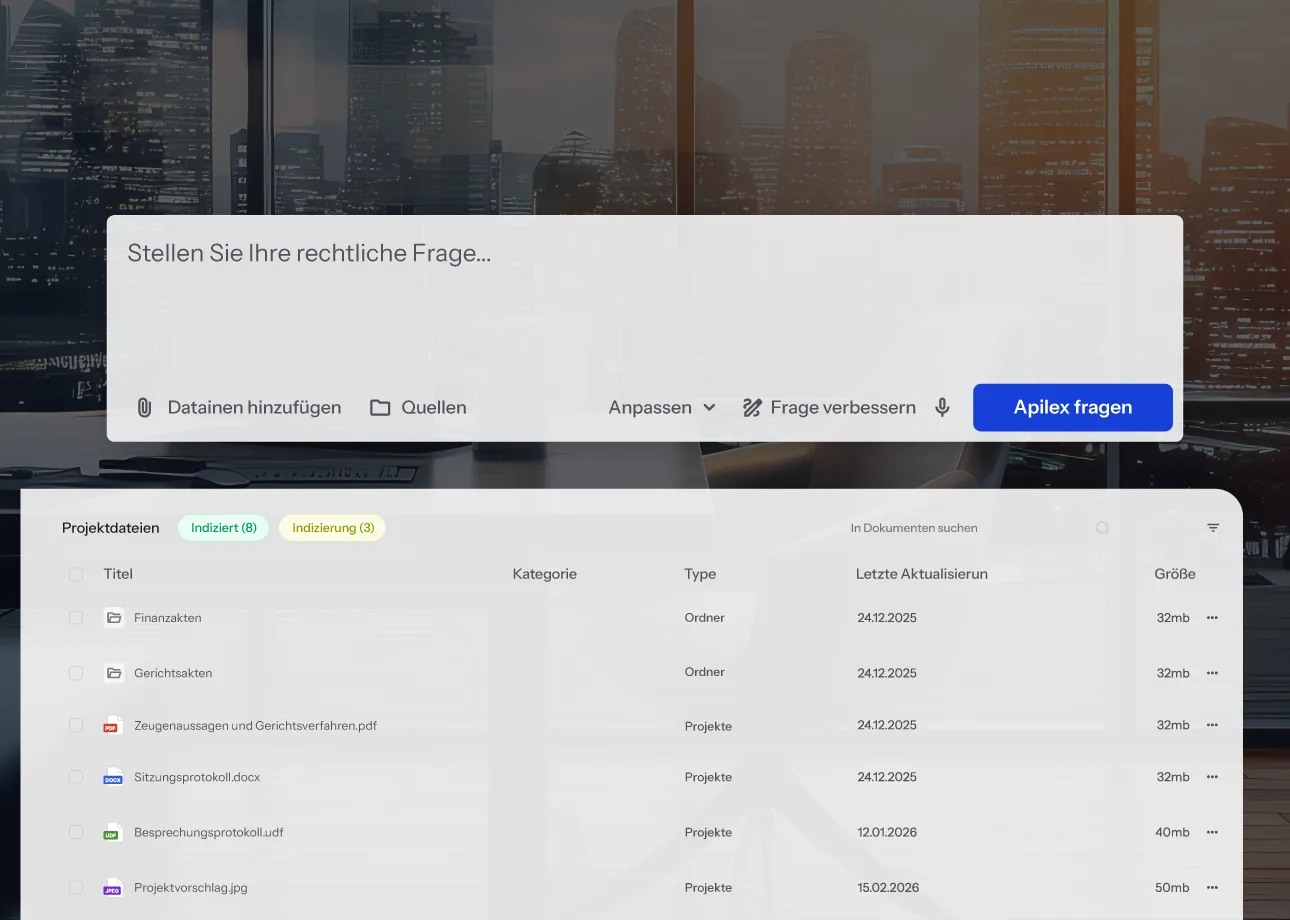Check the Finanzakten row checkbox

click(76, 618)
